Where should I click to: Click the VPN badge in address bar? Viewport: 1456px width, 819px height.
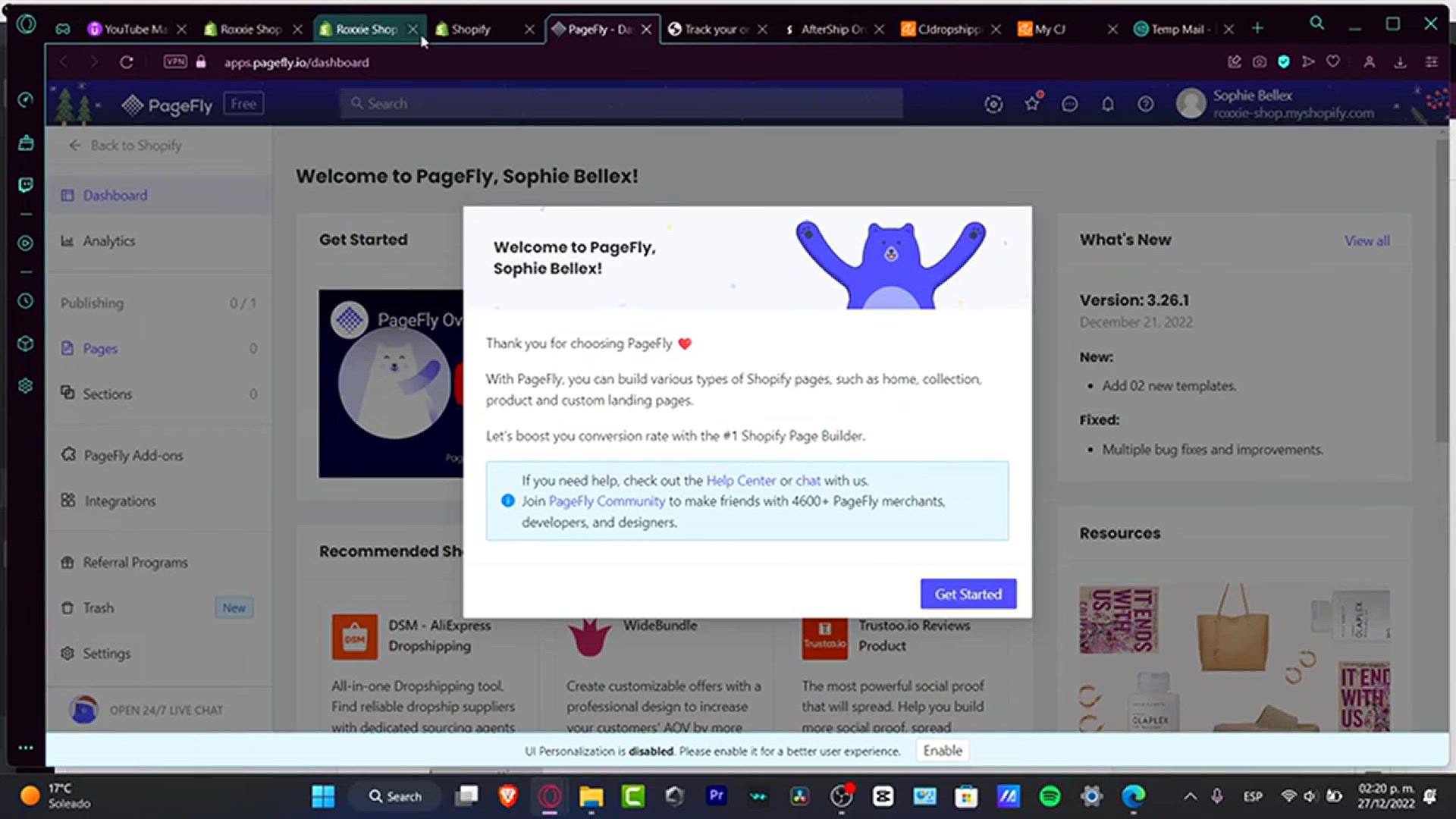pos(175,62)
